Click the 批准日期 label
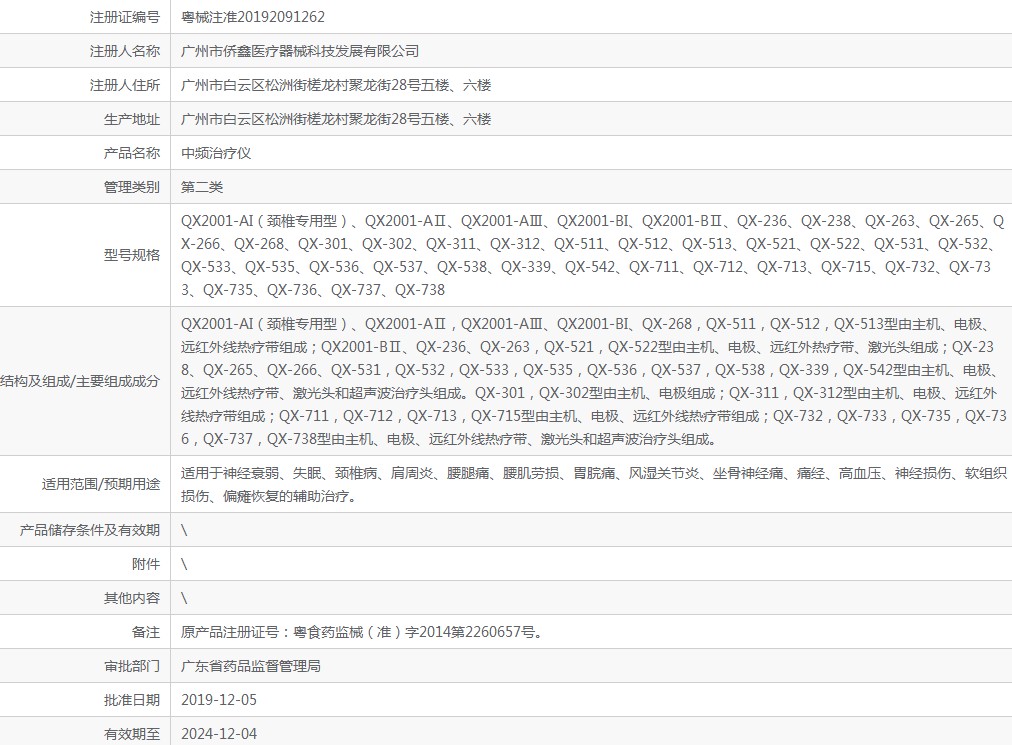This screenshot has height=745, width=1012. (132, 700)
